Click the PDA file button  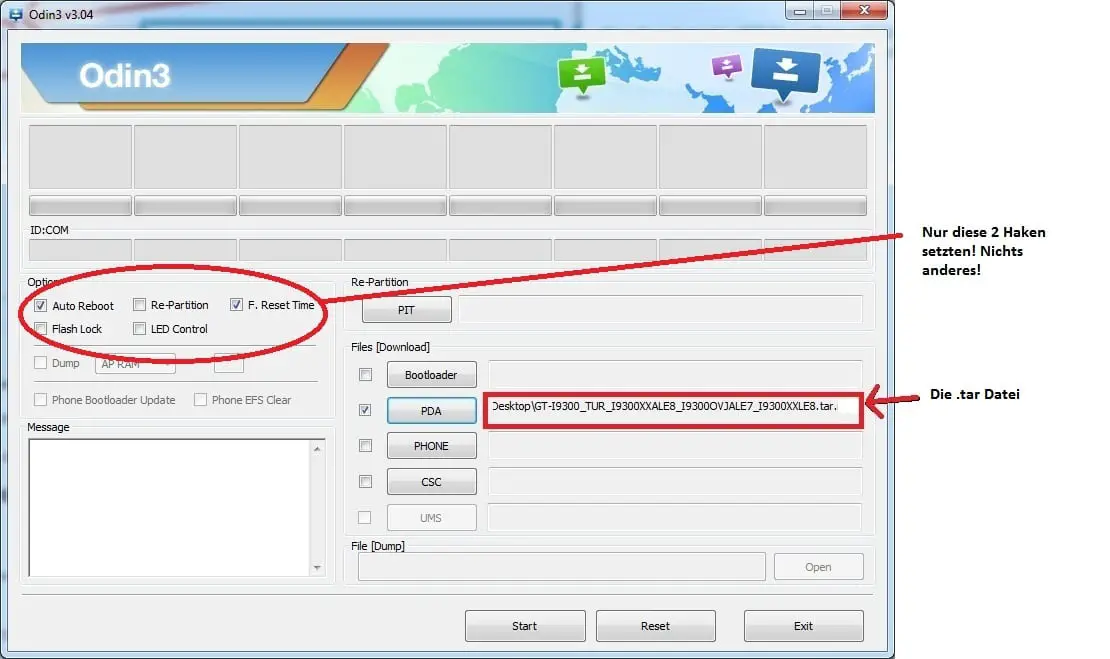[x=431, y=411]
